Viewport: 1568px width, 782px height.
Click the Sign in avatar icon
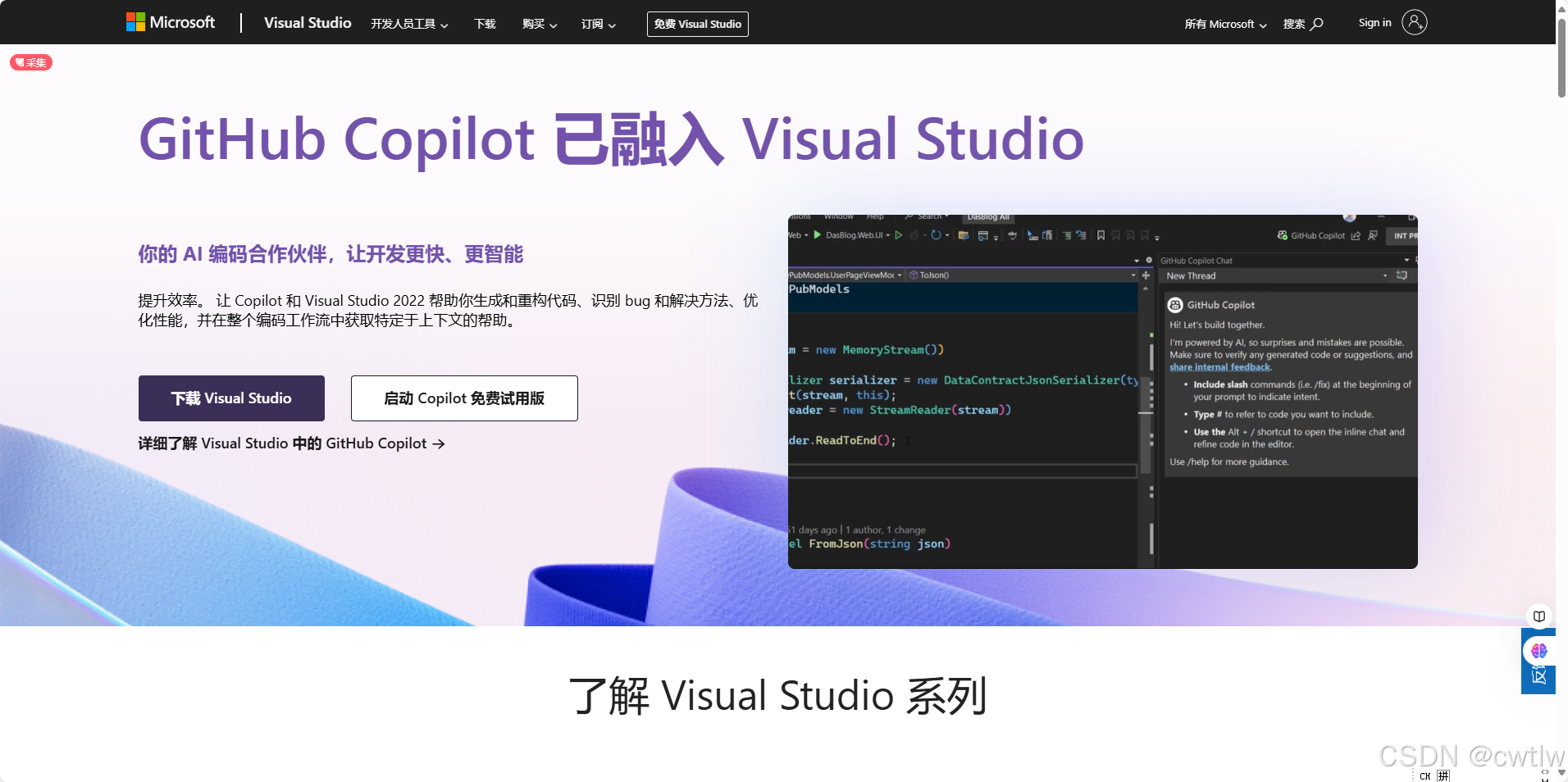pos(1413,22)
